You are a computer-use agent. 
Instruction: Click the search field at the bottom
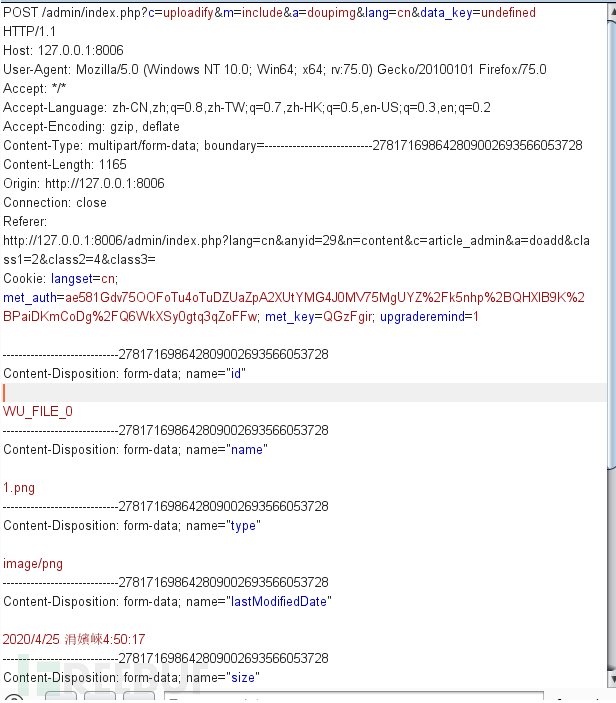point(354,696)
